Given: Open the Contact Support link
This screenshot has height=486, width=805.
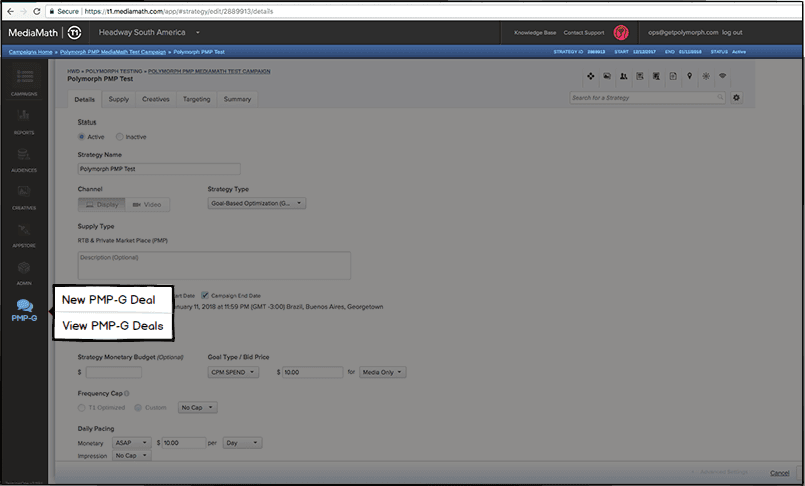Looking at the screenshot, I should pos(584,32).
